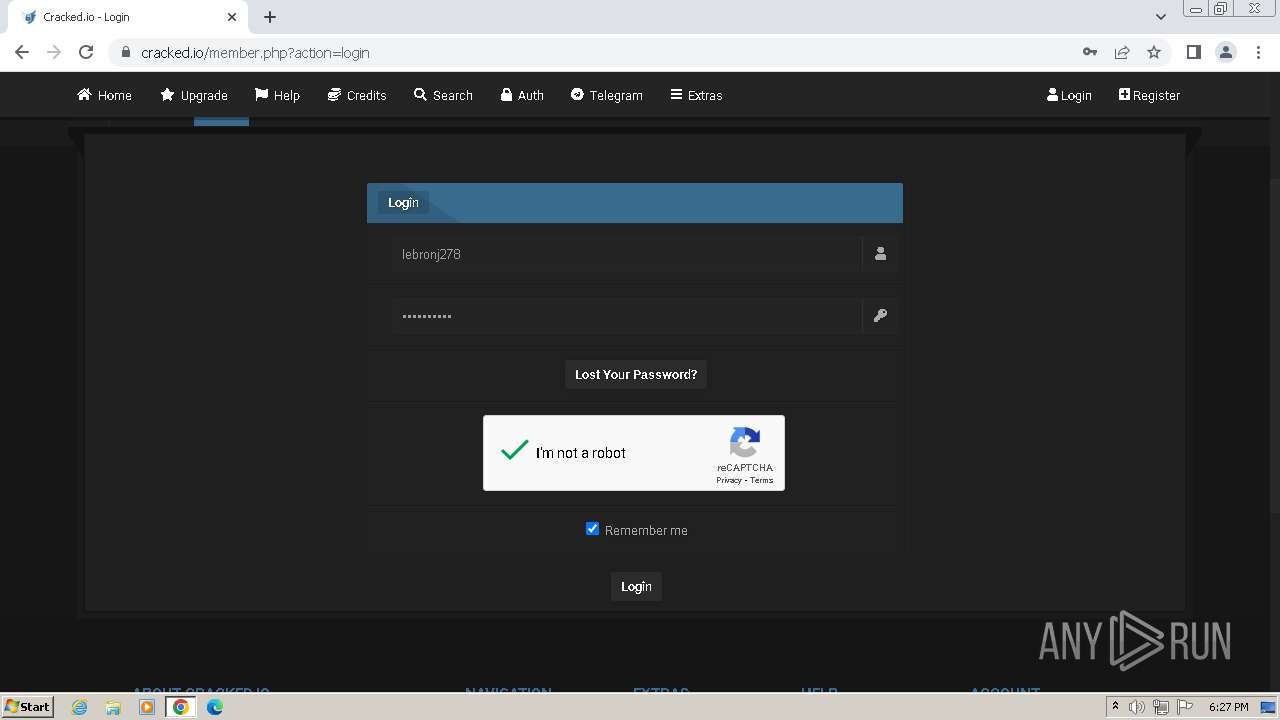1280x720 pixels.
Task: Open the Chrome profile avatar
Action: point(1226,52)
